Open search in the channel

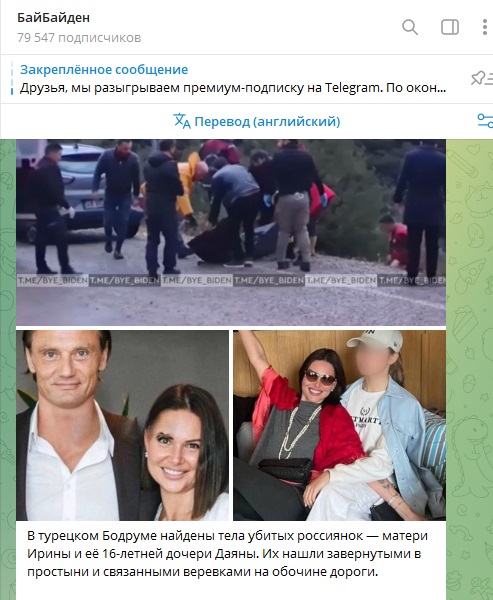pos(410,28)
